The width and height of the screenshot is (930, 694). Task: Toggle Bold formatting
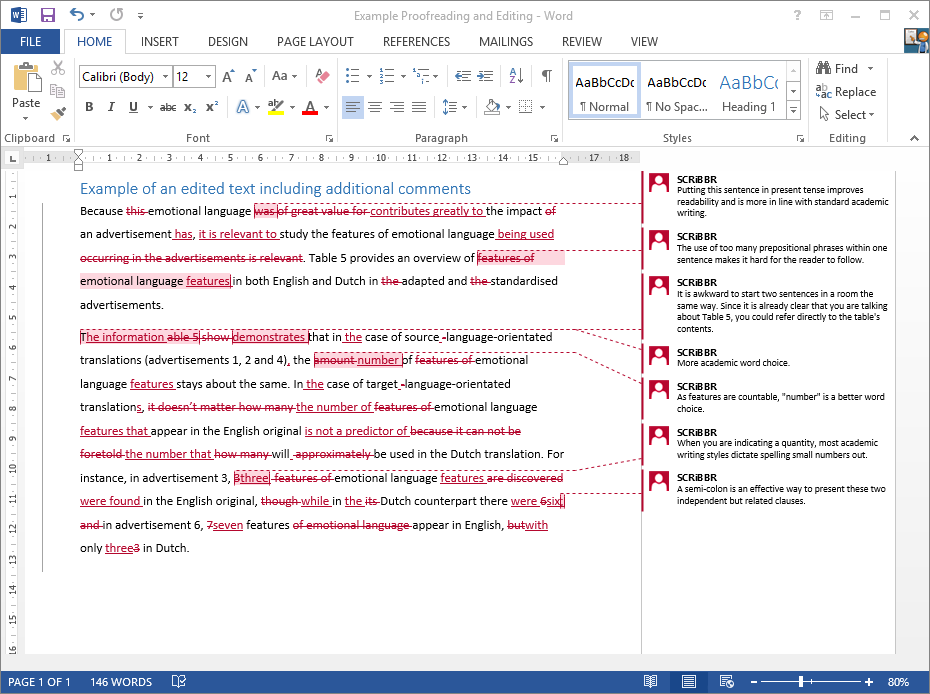click(89, 107)
